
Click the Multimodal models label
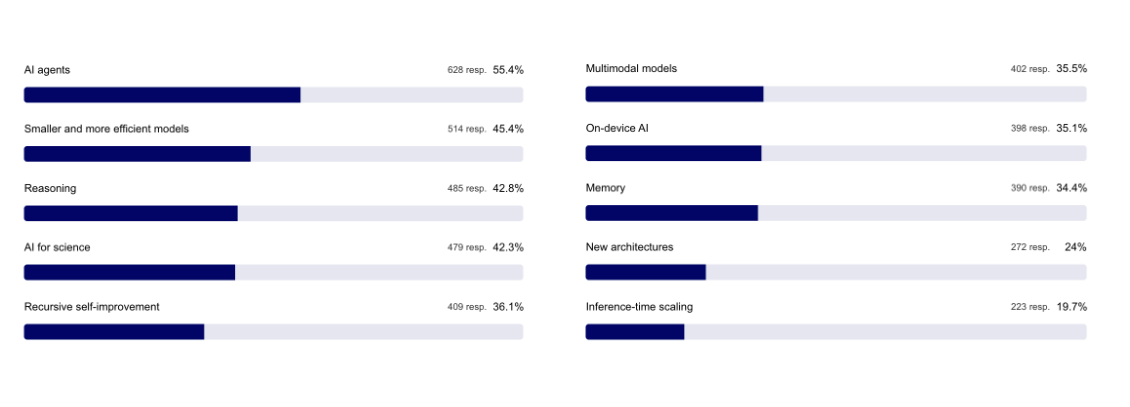pos(631,69)
